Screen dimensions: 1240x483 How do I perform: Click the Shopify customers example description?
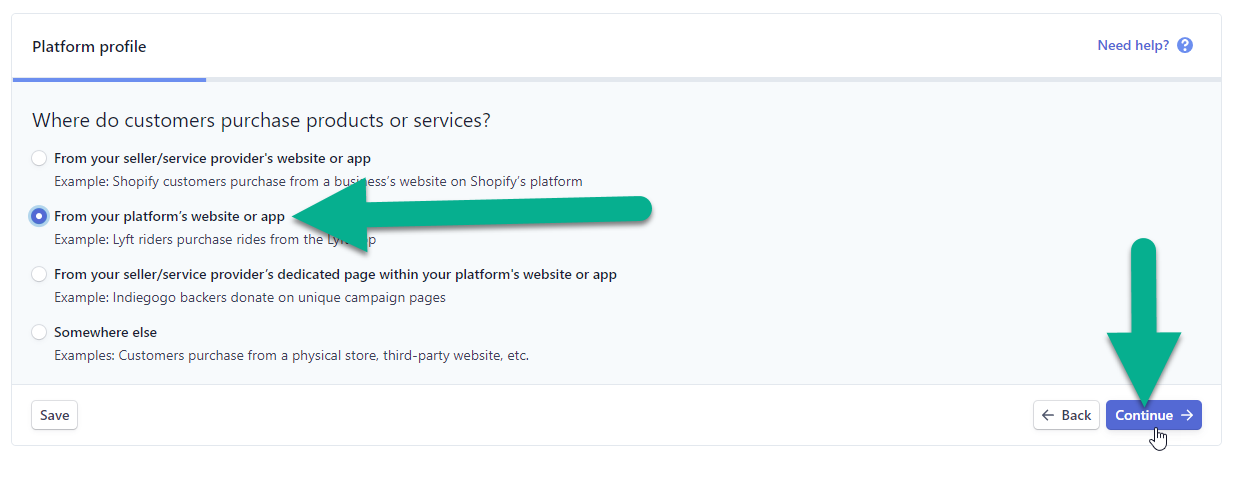[x=318, y=181]
